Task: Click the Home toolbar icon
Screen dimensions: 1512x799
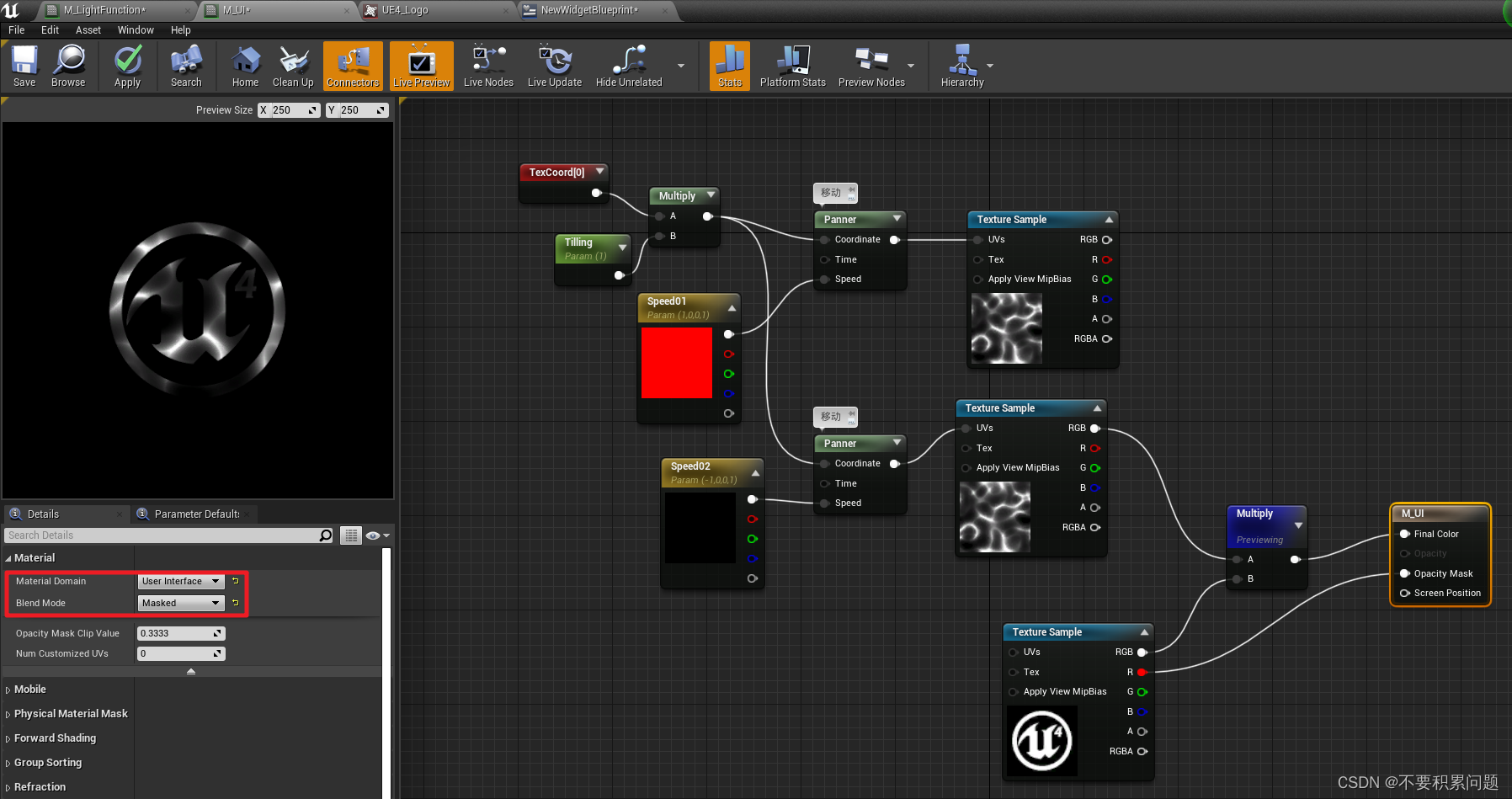Action: (245, 66)
